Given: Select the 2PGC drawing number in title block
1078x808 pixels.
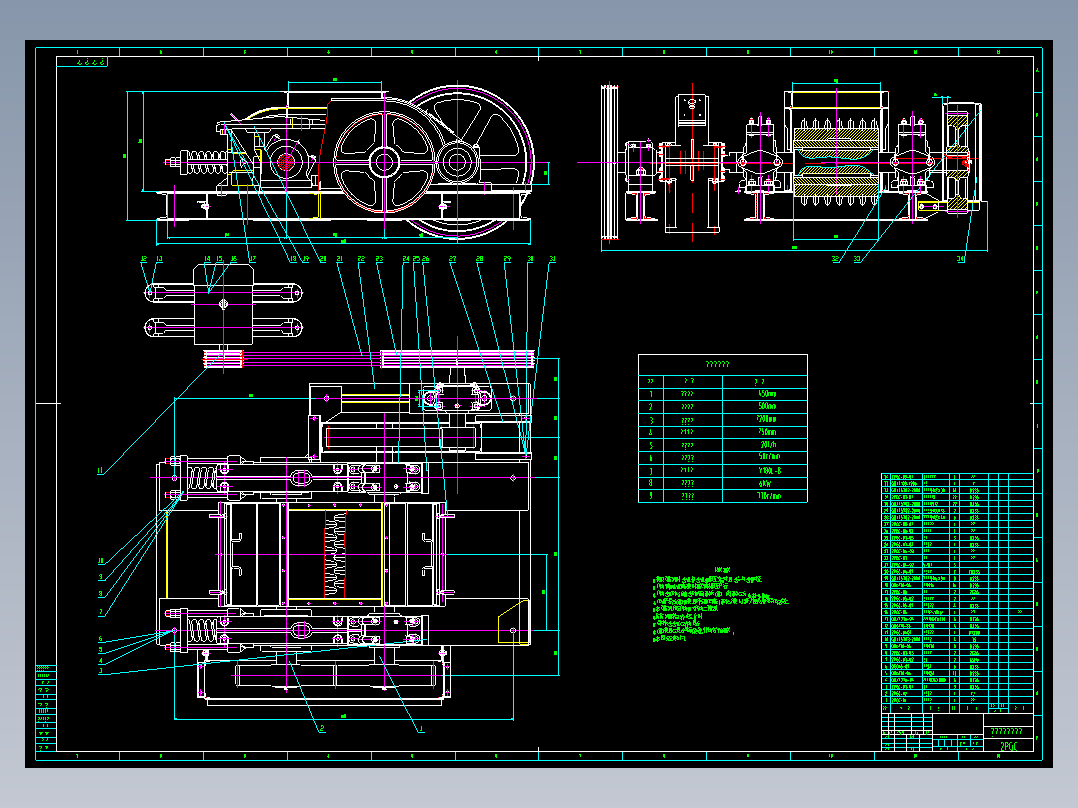Looking at the screenshot, I should click(1008, 746).
